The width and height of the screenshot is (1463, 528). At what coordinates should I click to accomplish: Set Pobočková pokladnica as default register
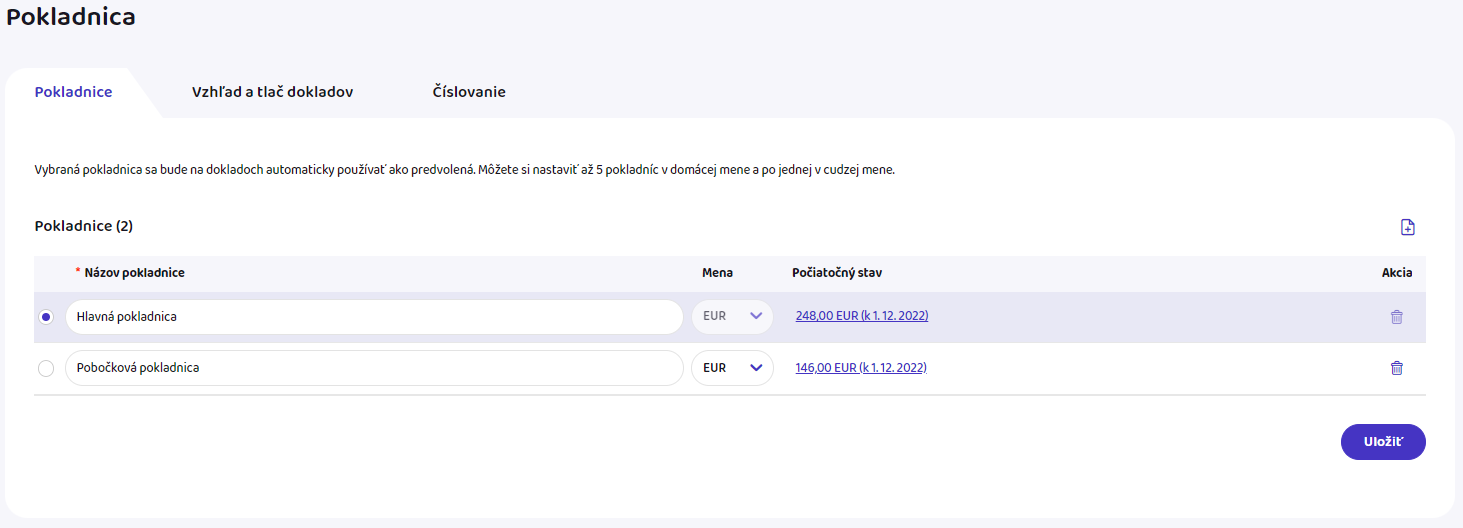[46, 368]
